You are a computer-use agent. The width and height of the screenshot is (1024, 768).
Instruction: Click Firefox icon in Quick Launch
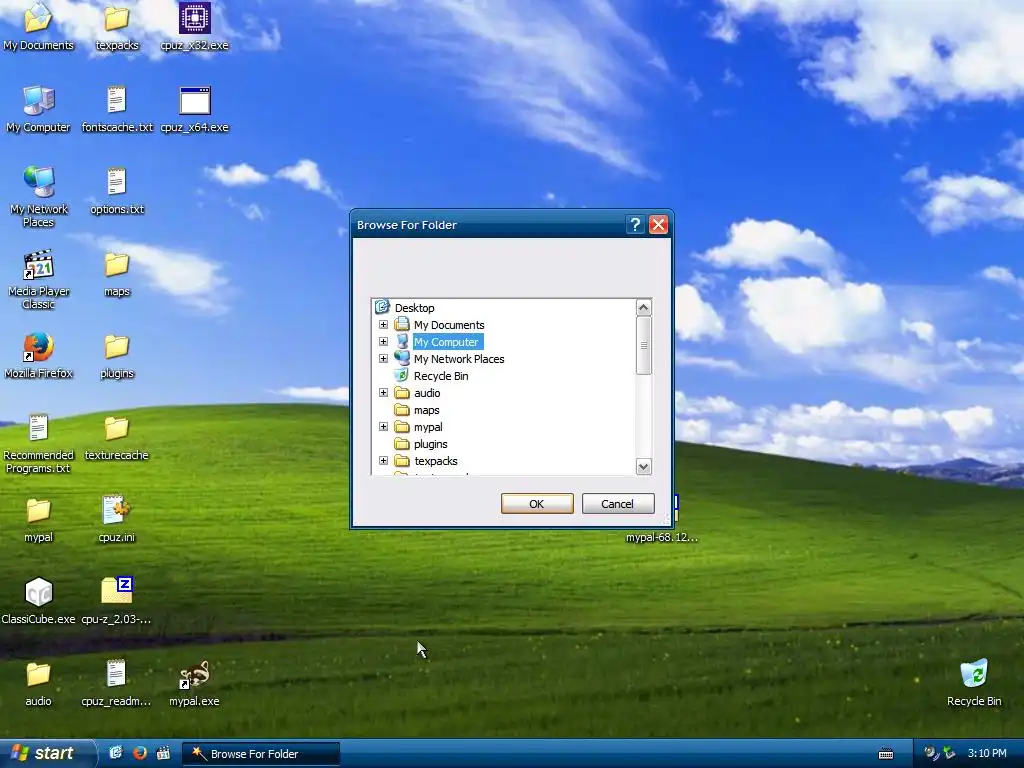point(140,753)
